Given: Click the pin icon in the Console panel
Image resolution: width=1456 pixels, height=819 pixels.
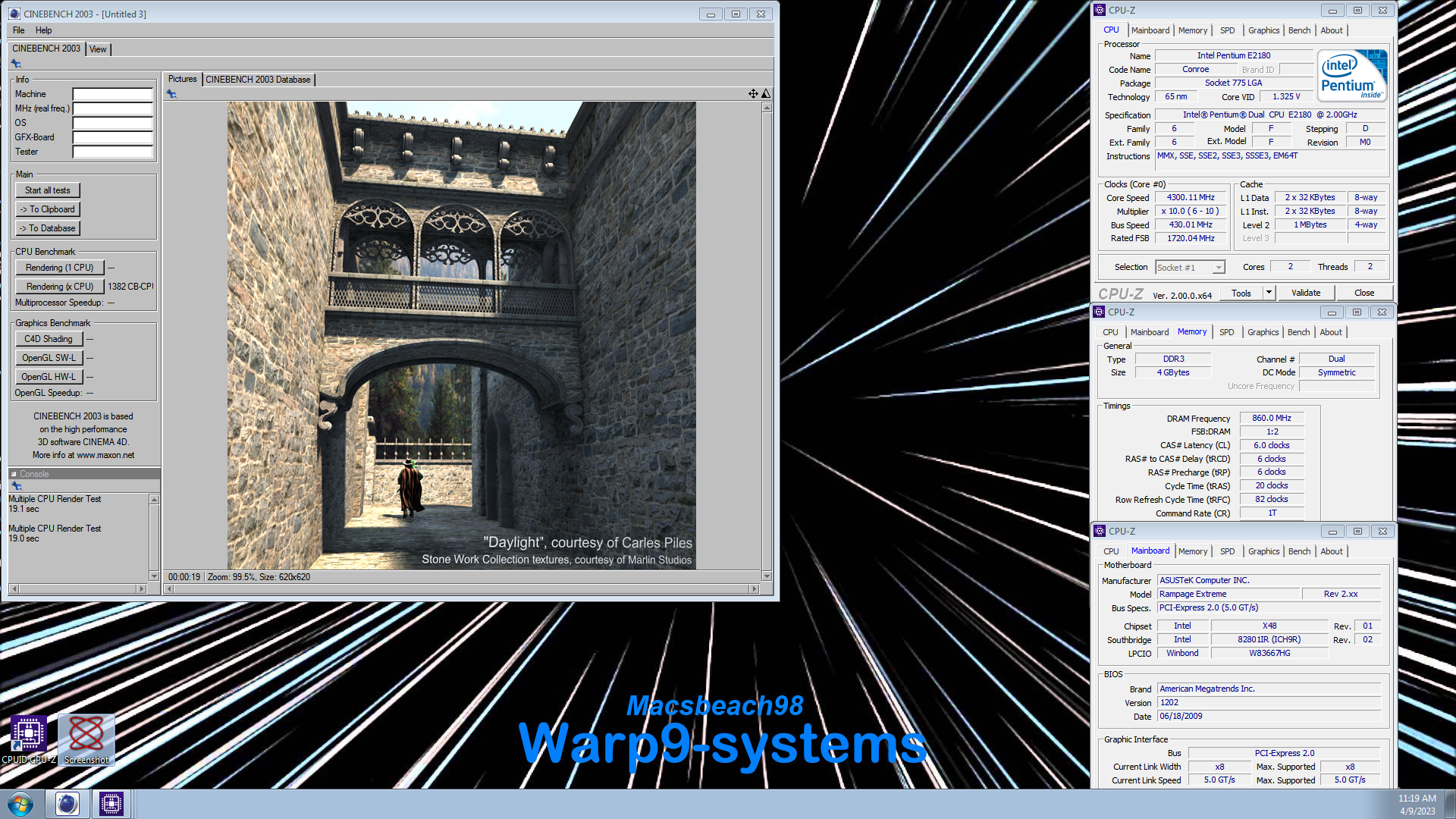Looking at the screenshot, I should [16, 486].
